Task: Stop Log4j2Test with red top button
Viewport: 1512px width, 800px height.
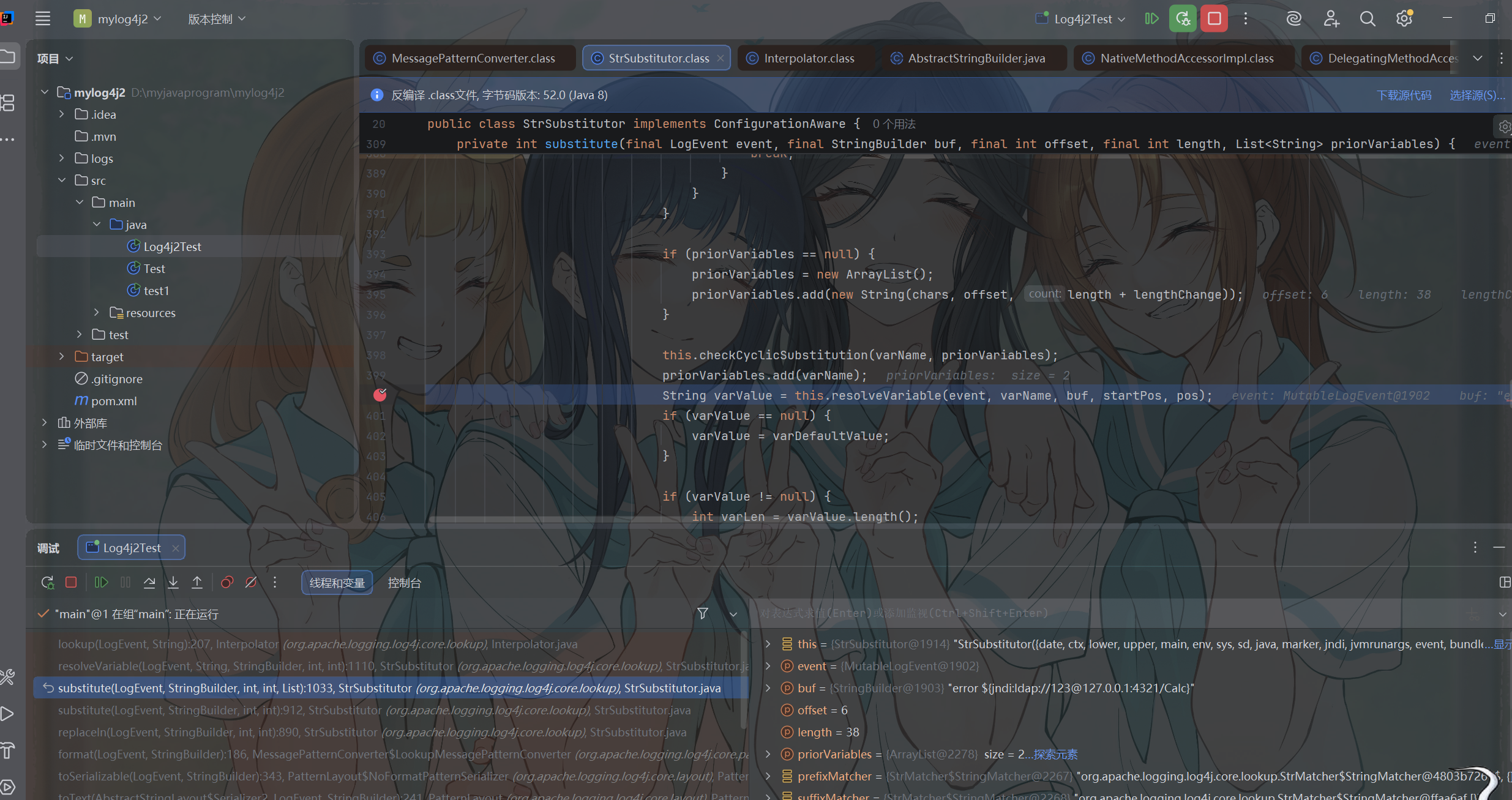Action: tap(1214, 19)
